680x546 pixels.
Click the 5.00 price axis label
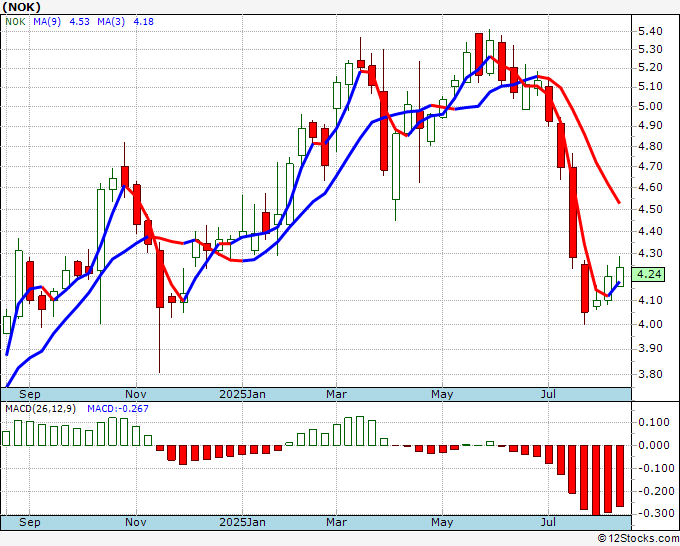[650, 106]
